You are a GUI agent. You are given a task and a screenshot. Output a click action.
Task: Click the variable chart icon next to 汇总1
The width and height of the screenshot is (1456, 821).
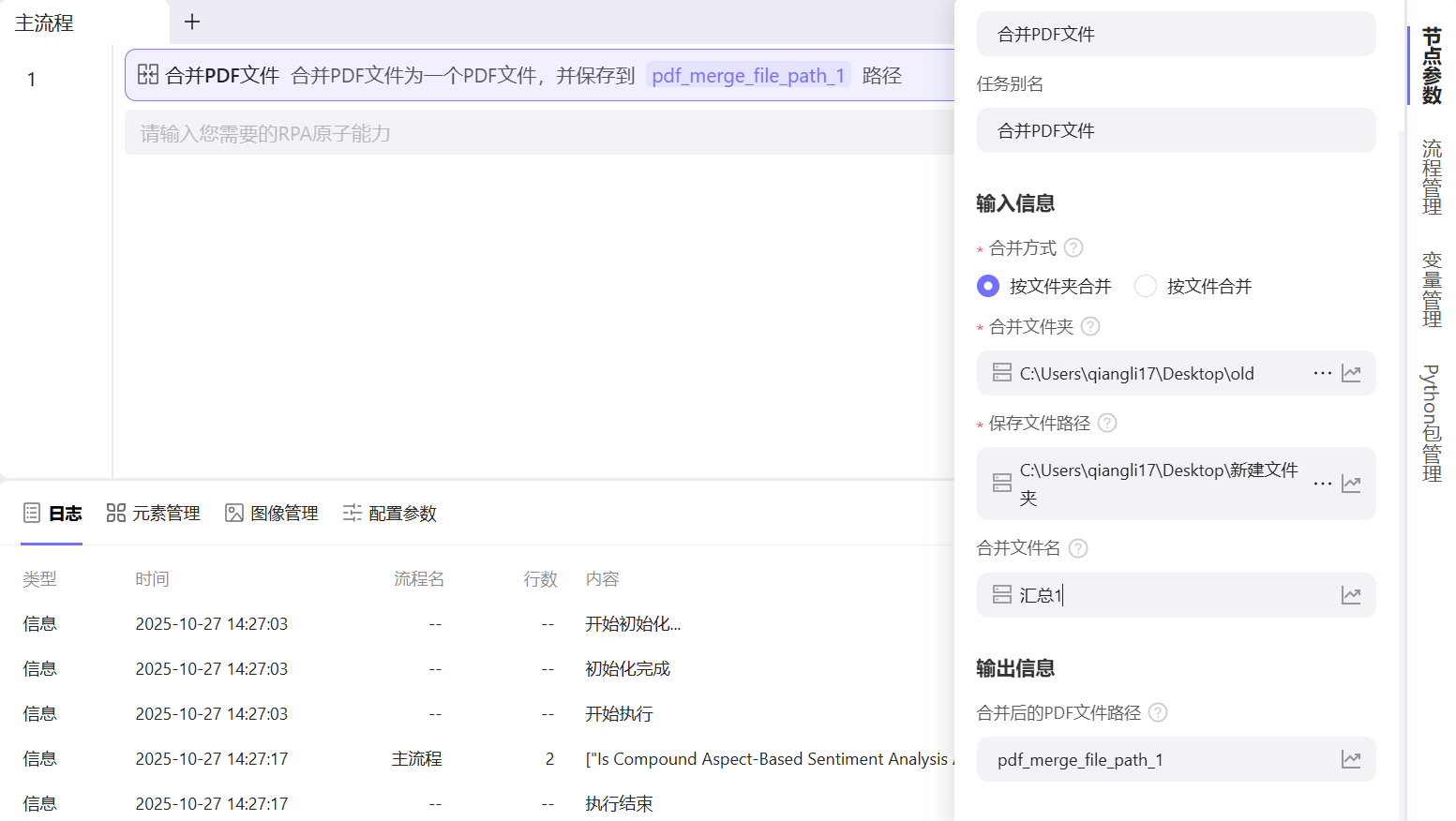1351,595
